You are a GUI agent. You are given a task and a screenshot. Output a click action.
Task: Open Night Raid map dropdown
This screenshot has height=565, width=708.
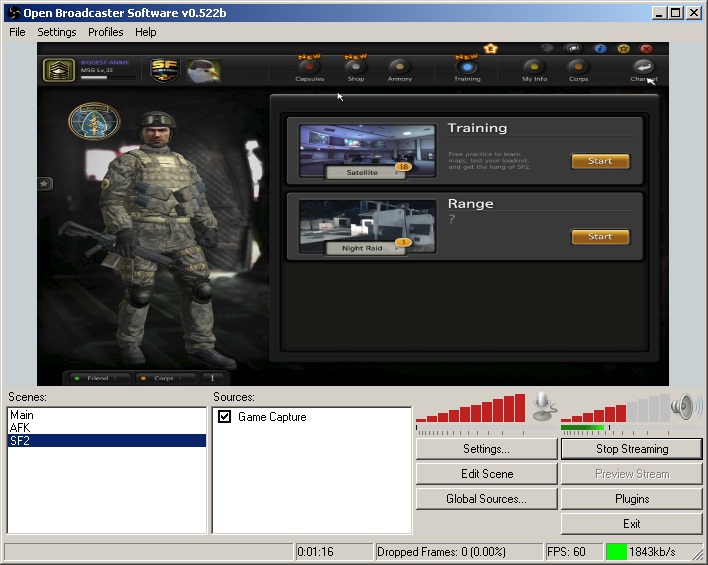point(365,248)
